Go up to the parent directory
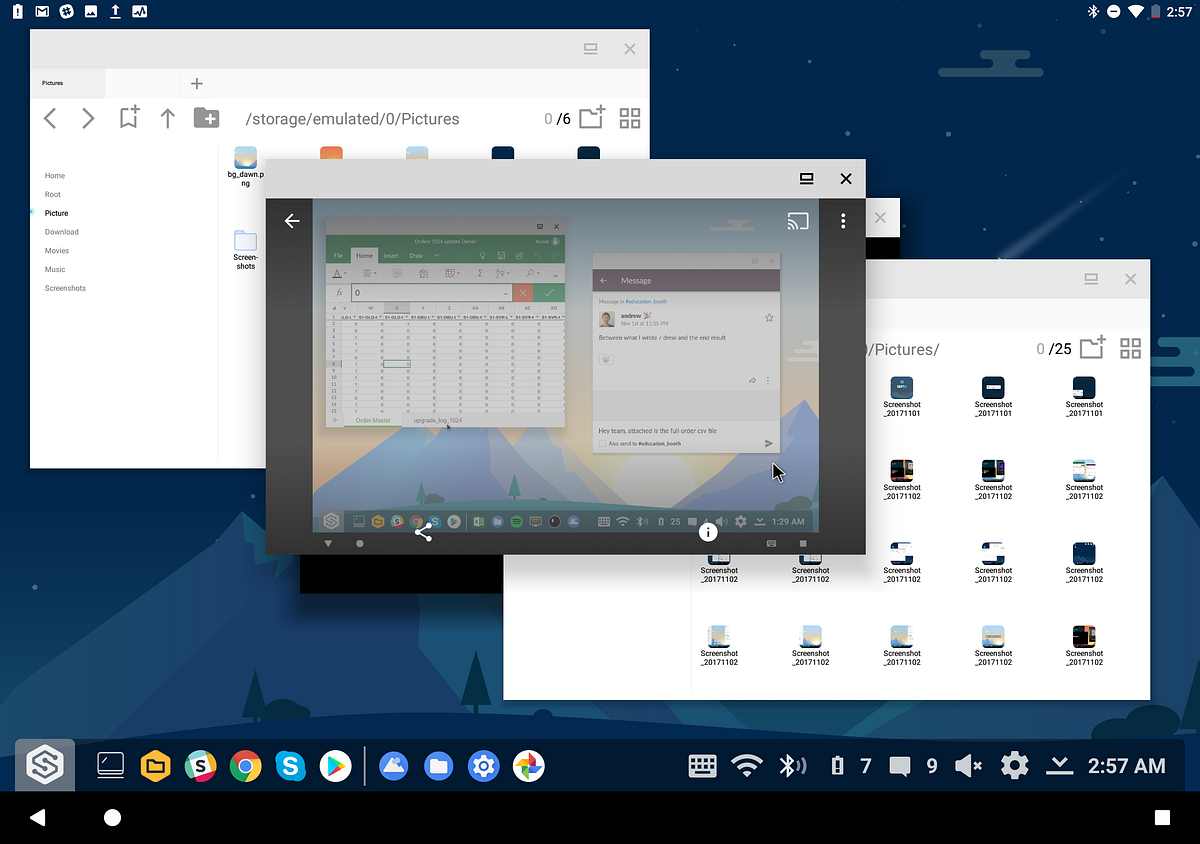The height and width of the screenshot is (844, 1200). [168, 117]
